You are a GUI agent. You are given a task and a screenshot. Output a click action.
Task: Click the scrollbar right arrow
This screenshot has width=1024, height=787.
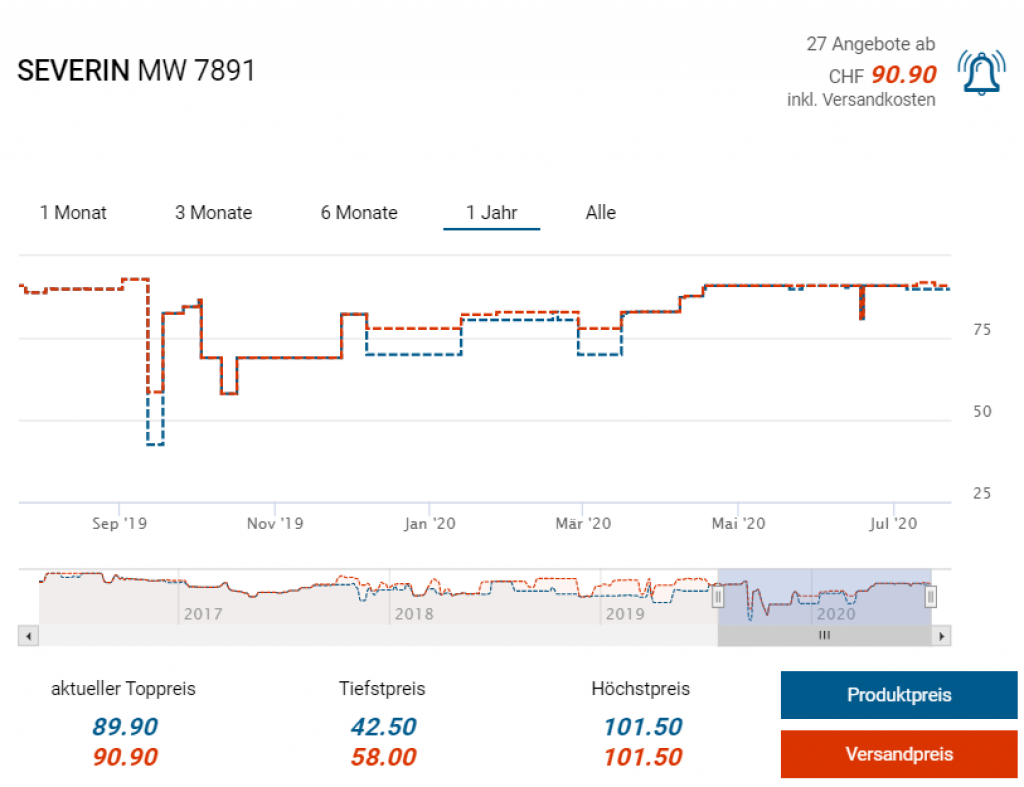coord(941,635)
